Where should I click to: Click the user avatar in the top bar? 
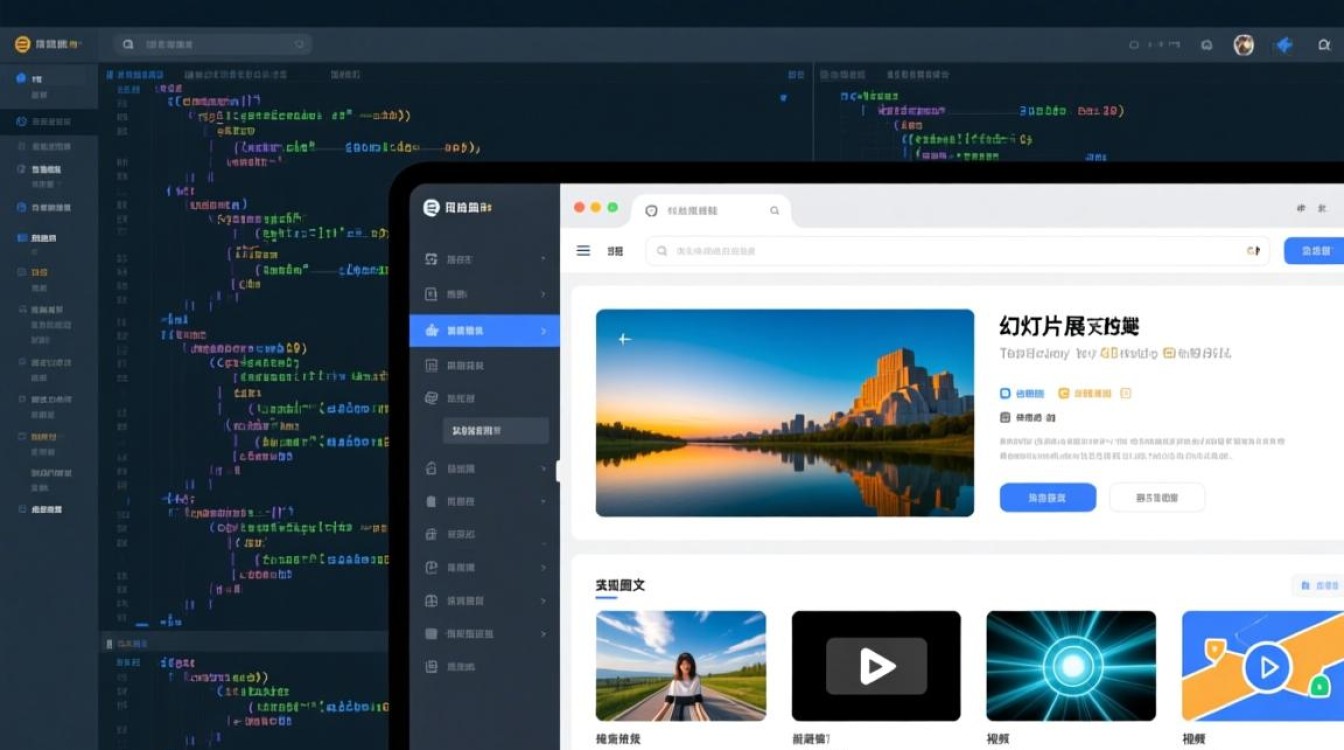point(1243,45)
